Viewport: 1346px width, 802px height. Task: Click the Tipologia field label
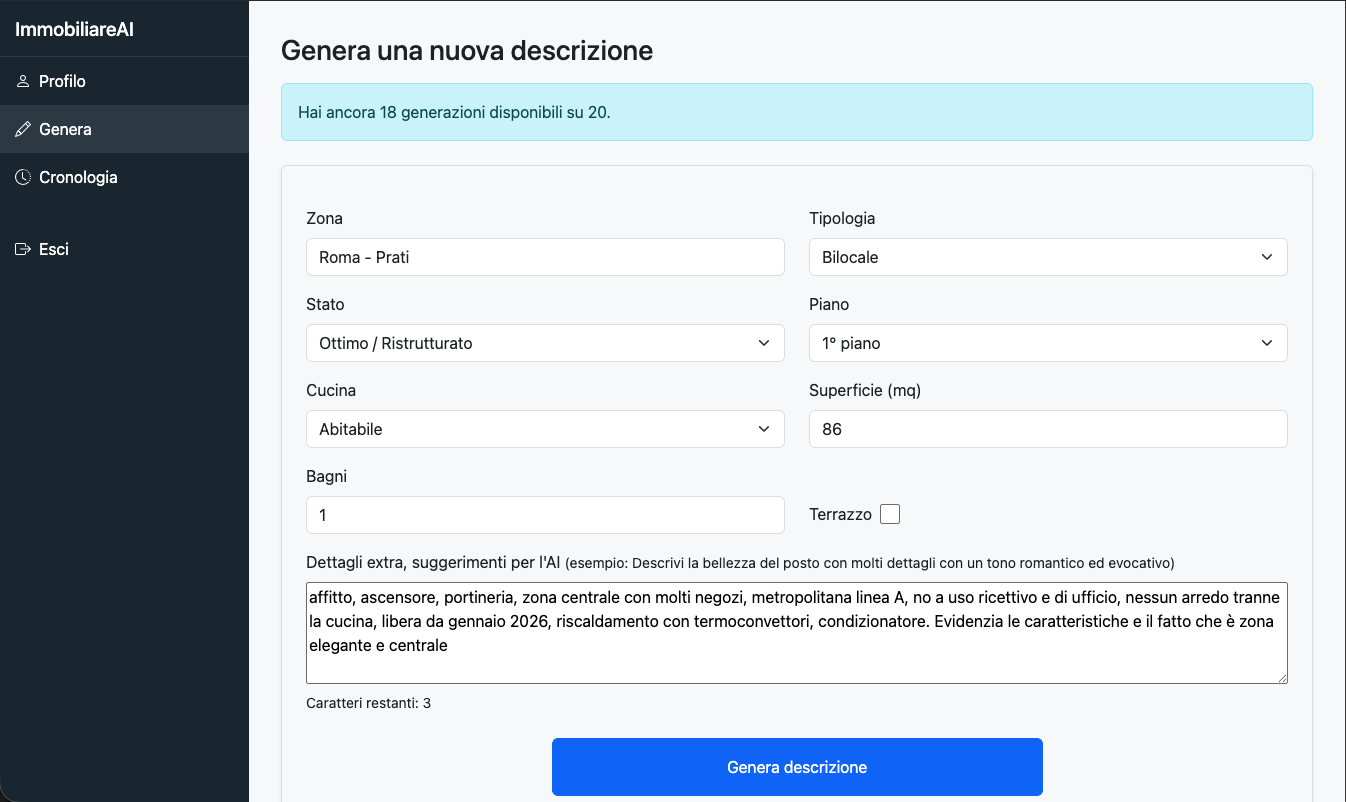pos(842,218)
